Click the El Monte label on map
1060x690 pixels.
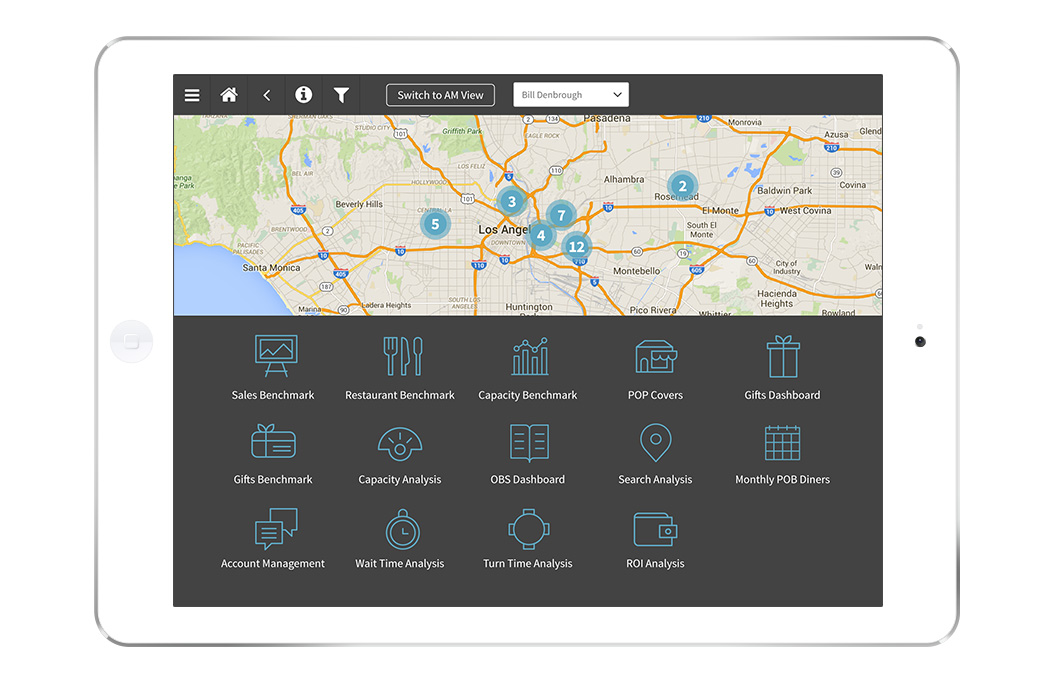[x=721, y=211]
